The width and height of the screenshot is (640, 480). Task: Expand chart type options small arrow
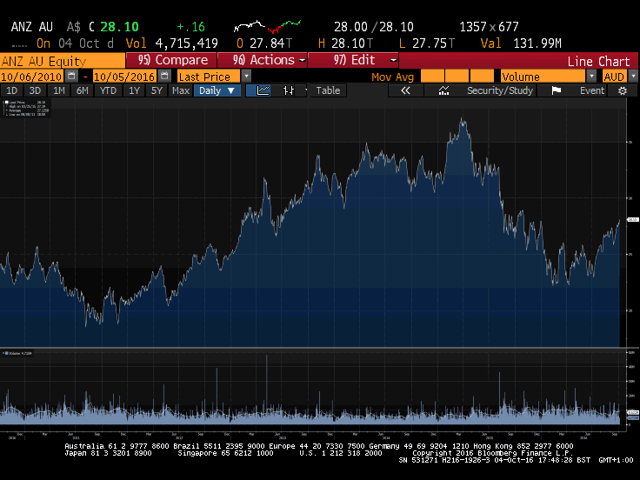point(306,91)
